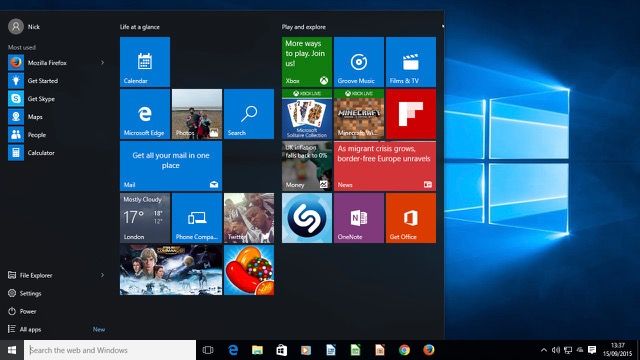The image size is (640, 360).
Task: Open the Xbox tile
Action: [307, 62]
